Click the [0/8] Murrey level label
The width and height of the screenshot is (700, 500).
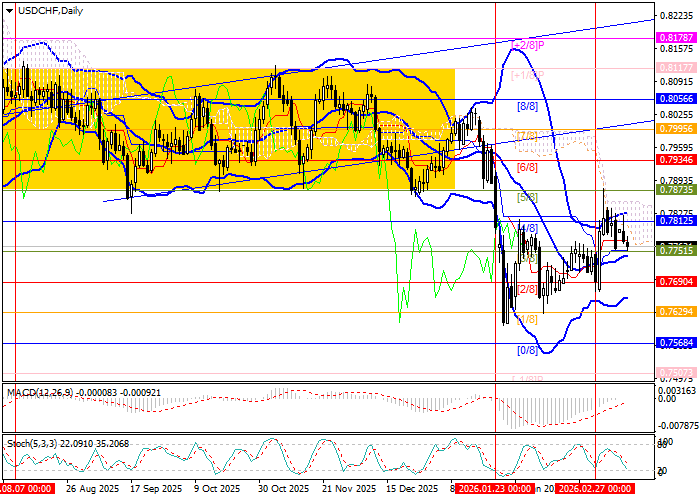tap(527, 351)
